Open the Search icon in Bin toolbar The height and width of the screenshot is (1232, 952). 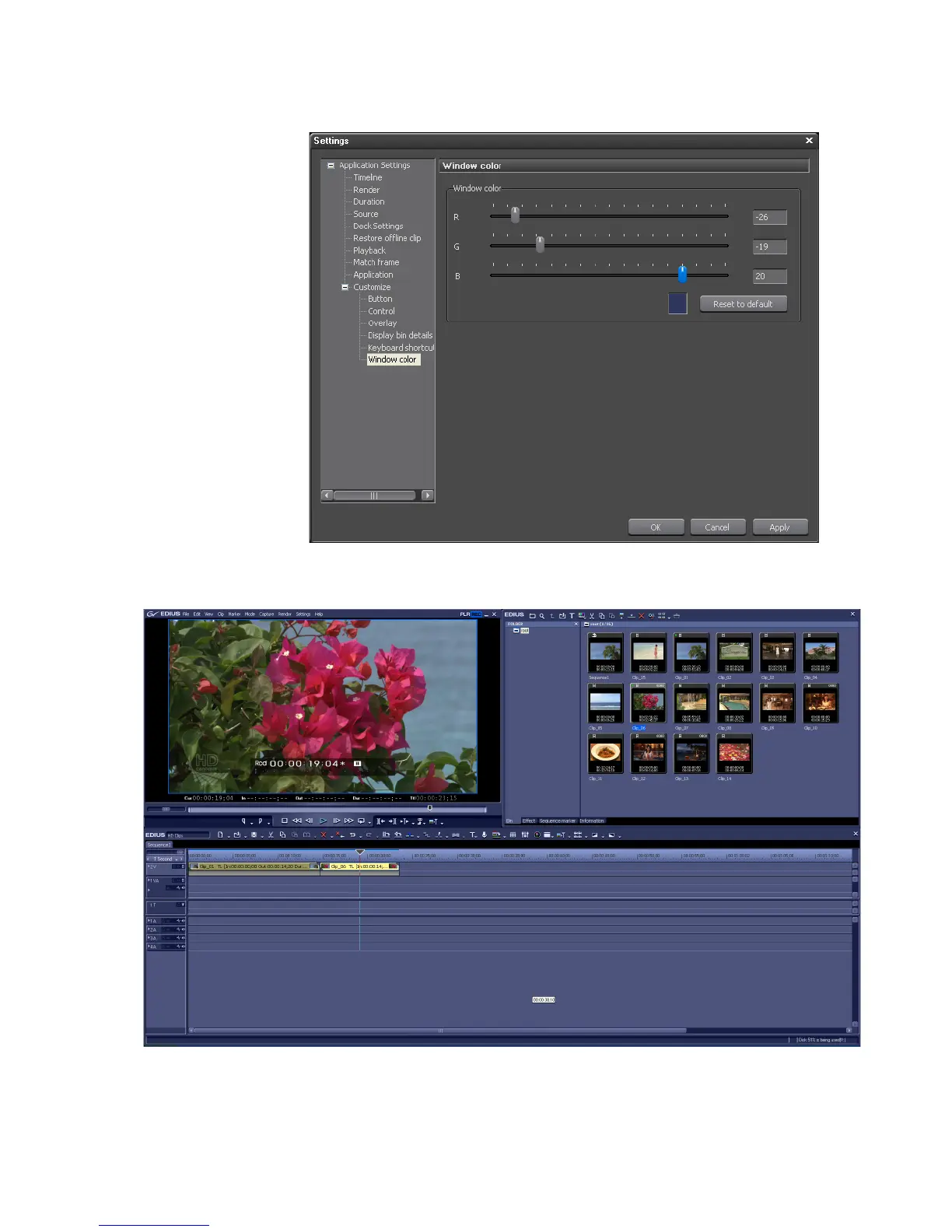(x=542, y=616)
